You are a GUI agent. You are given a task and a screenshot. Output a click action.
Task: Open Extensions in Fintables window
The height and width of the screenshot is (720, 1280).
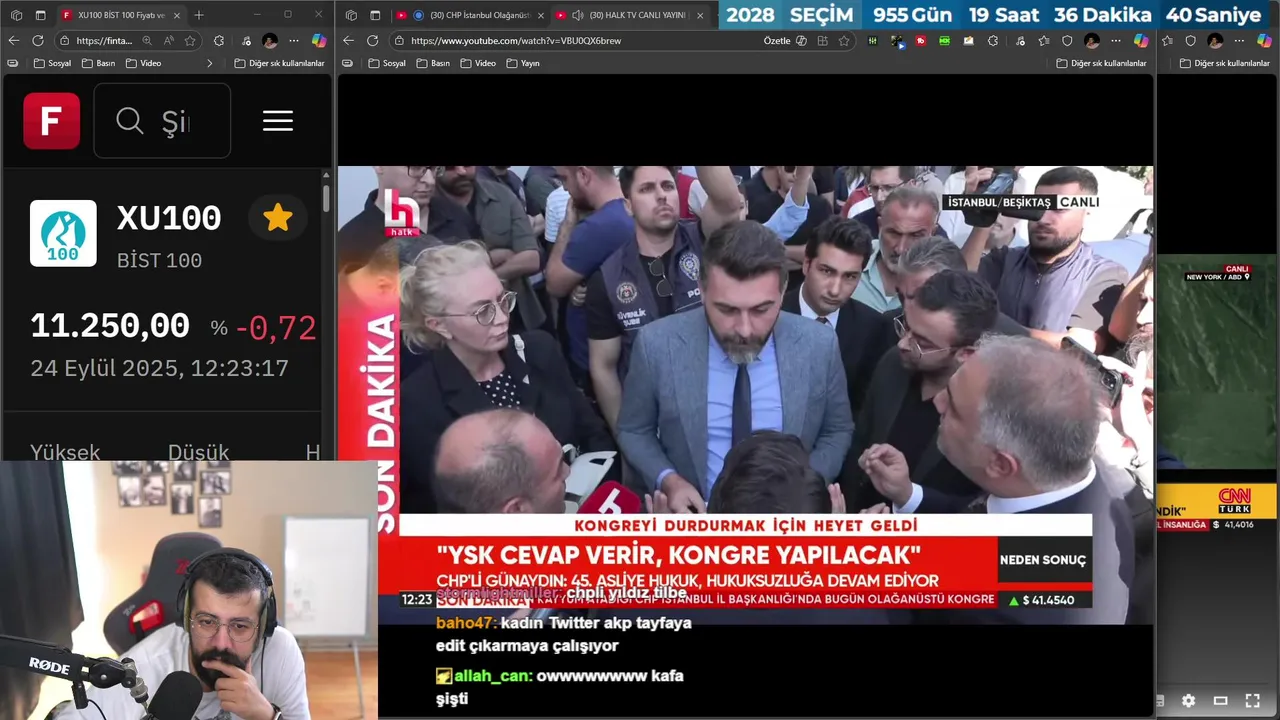coord(219,41)
